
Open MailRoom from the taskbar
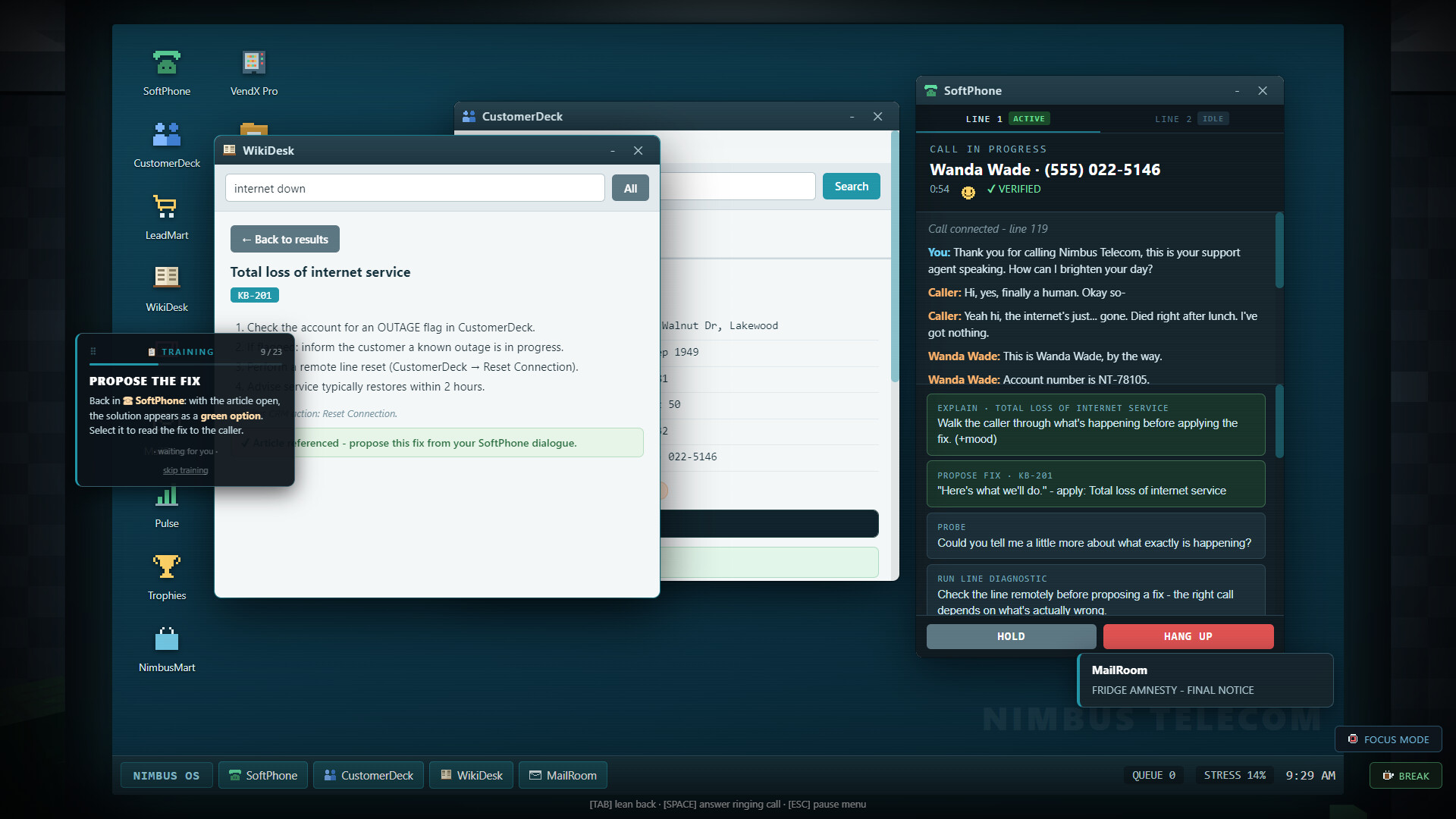563,775
